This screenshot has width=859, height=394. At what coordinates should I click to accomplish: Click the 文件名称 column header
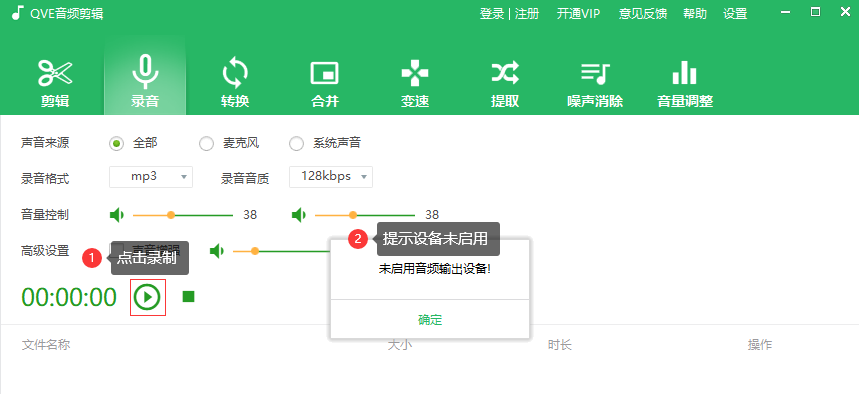tap(46, 345)
